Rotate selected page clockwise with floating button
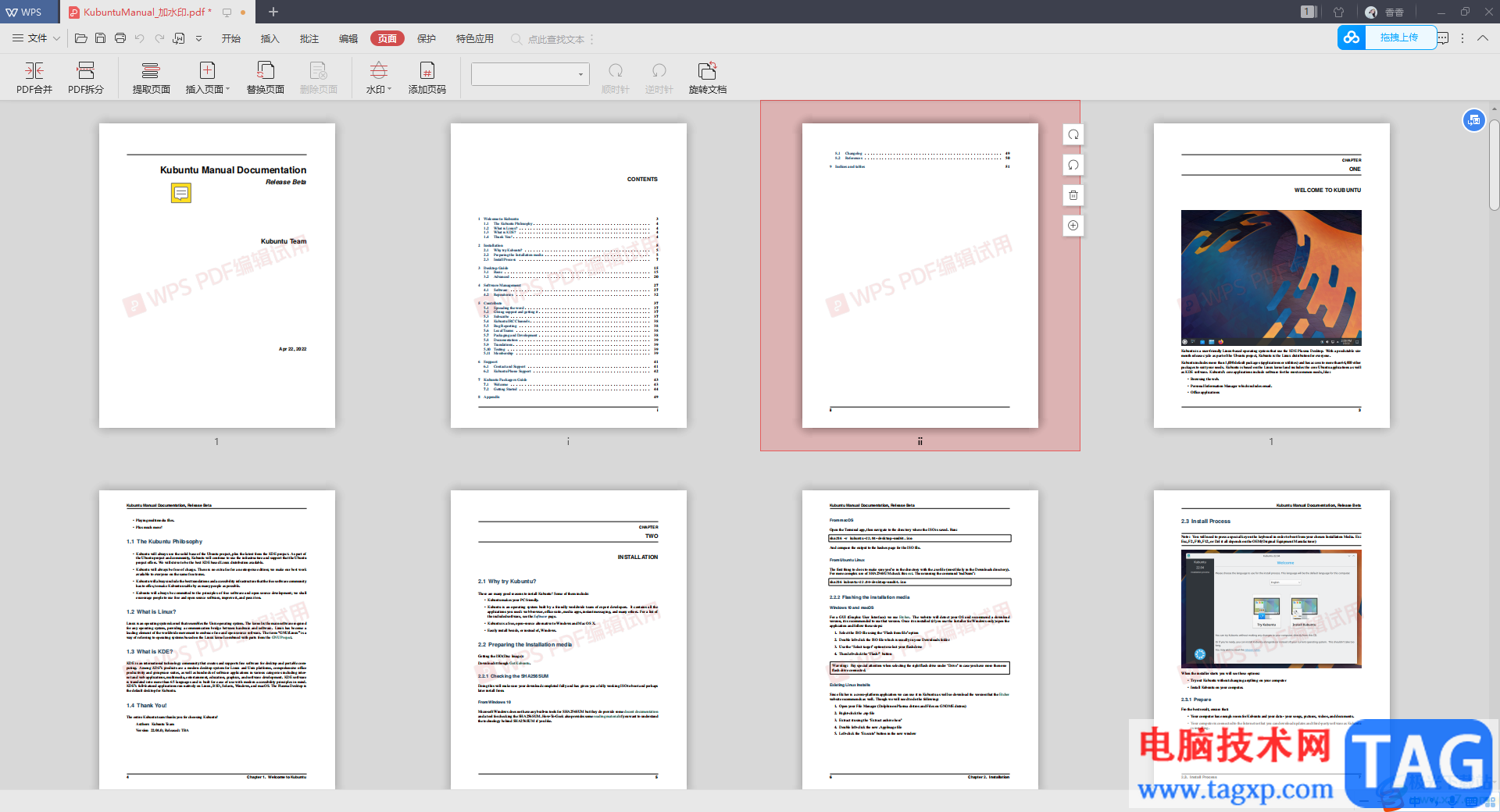Image resolution: width=1500 pixels, height=812 pixels. [x=1073, y=134]
